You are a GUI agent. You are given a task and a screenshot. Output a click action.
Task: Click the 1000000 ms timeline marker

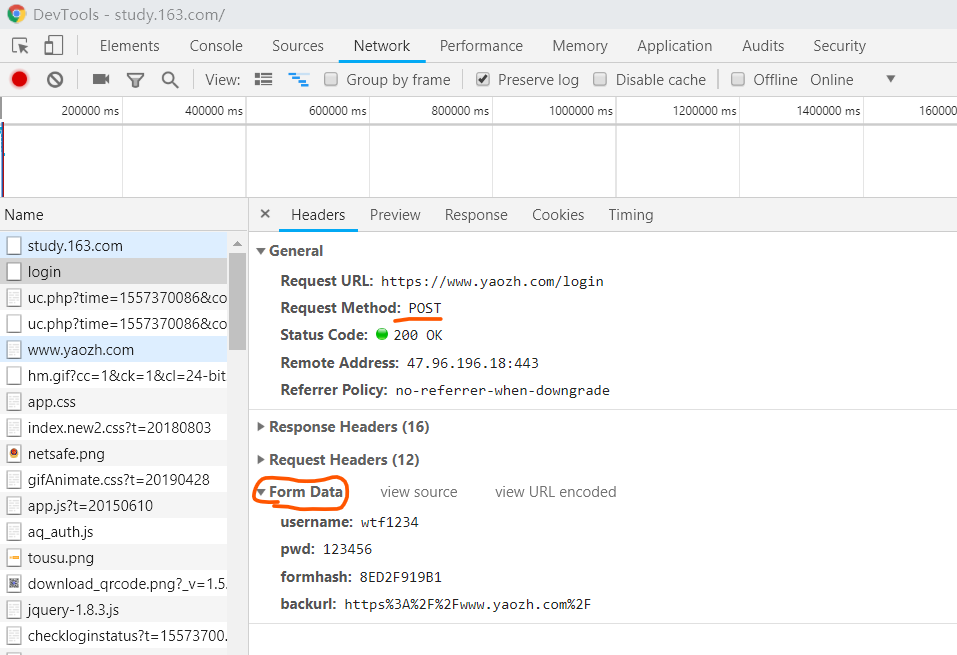(580, 110)
